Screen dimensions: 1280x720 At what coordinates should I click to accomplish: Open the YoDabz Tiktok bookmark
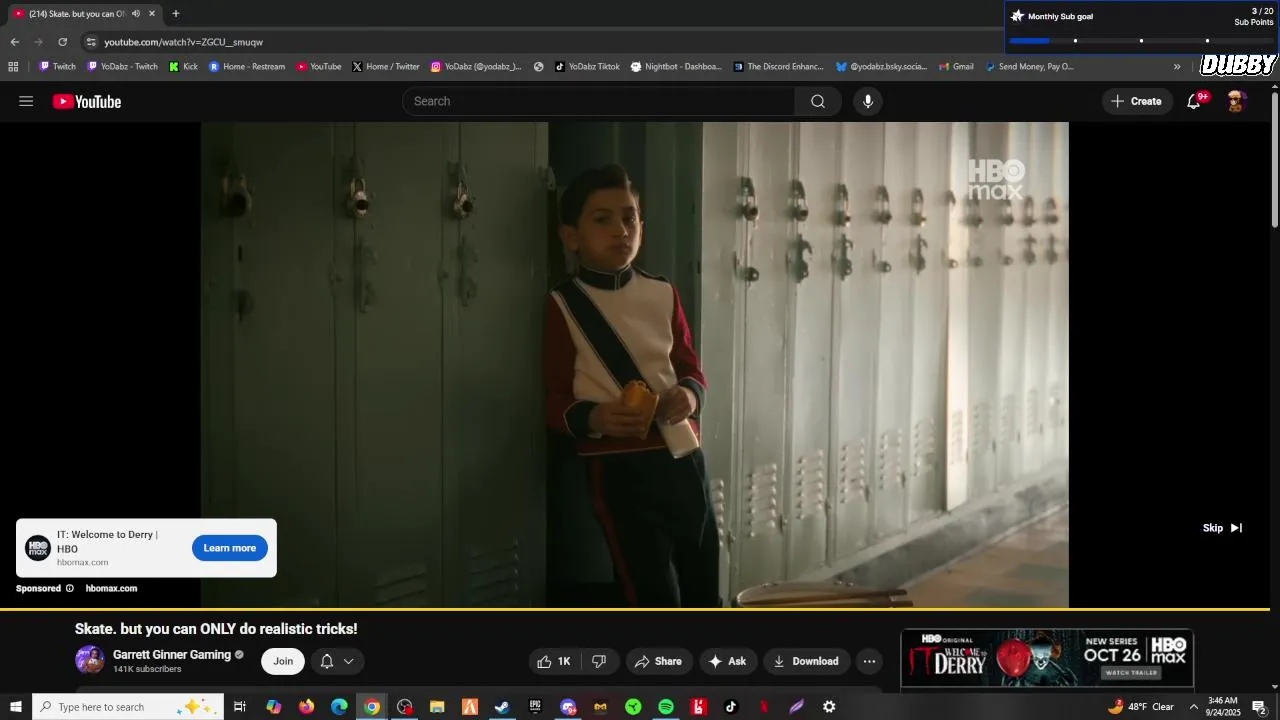pos(587,67)
